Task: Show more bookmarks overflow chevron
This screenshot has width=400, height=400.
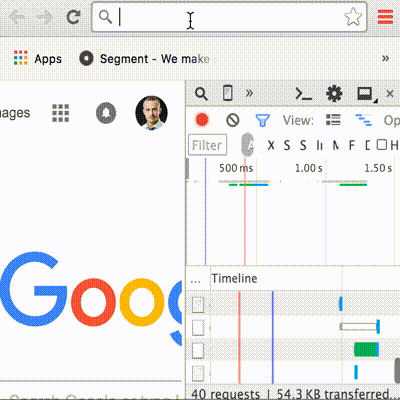Action: tap(385, 58)
